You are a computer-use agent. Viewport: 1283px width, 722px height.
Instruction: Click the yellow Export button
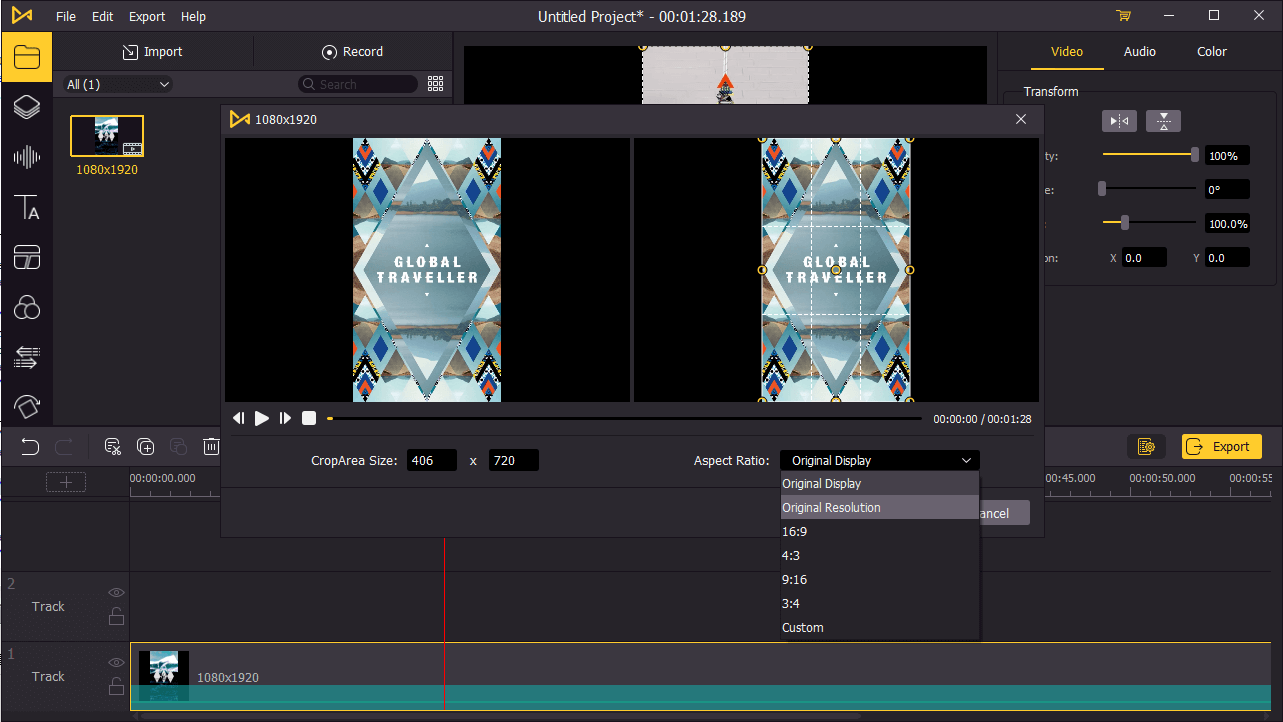tap(1222, 447)
